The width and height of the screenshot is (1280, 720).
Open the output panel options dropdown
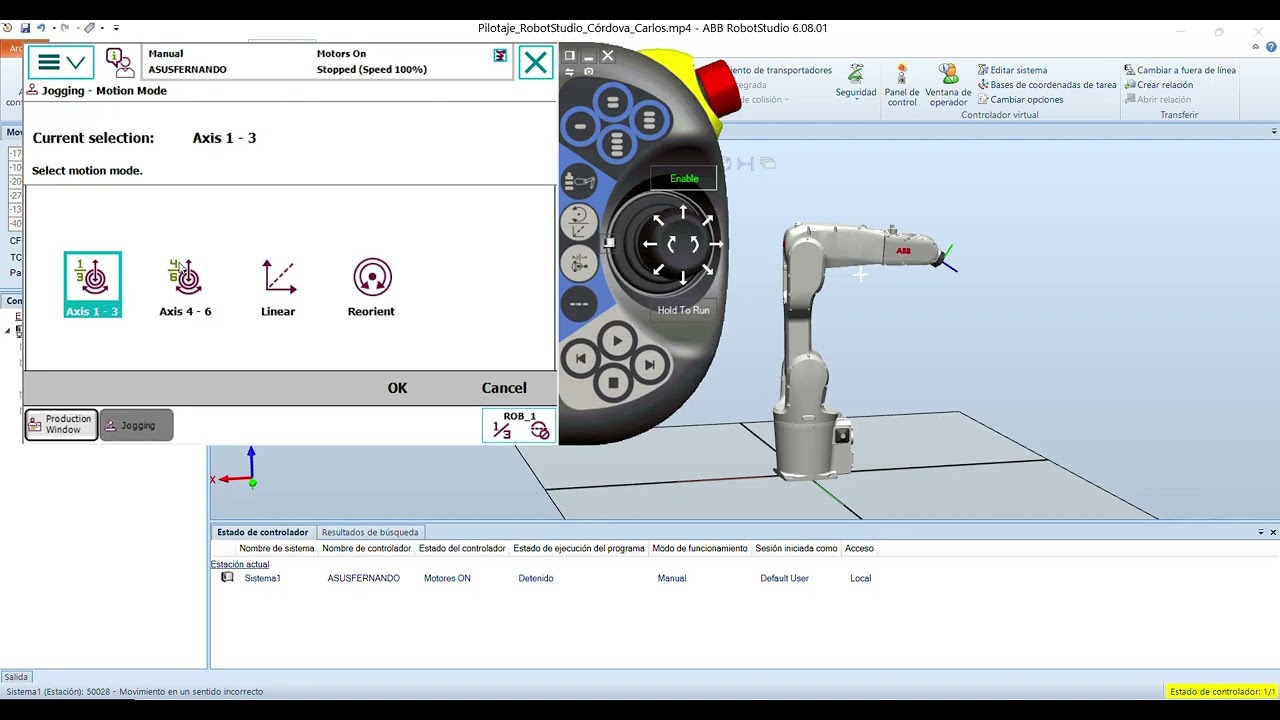(x=1261, y=532)
